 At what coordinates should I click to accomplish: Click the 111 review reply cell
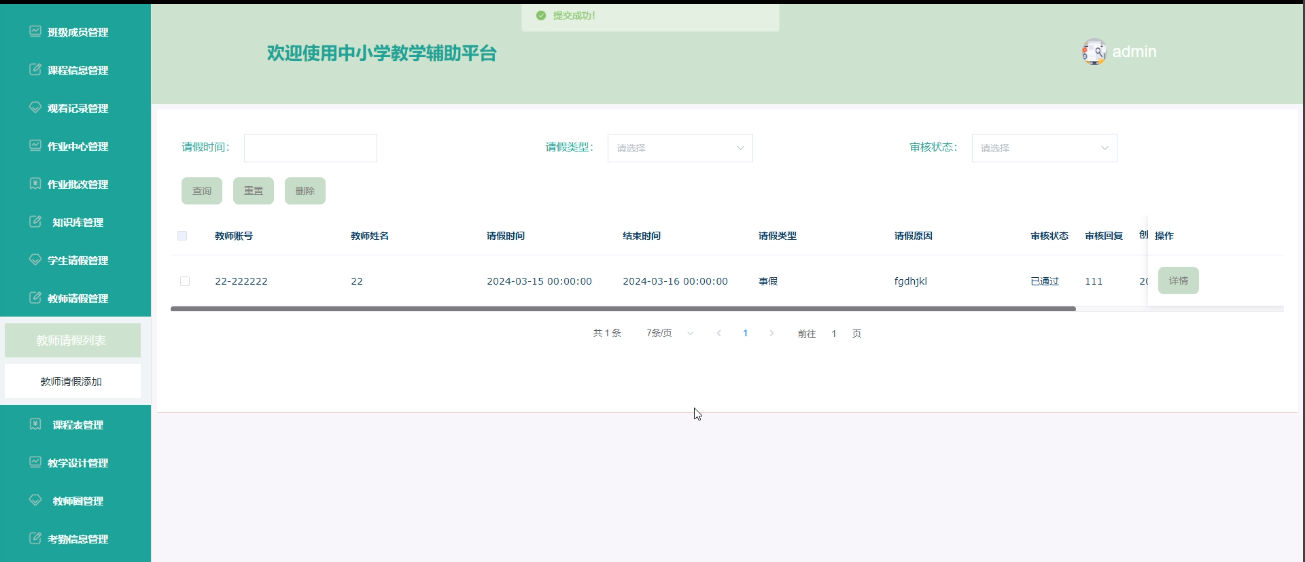1094,281
